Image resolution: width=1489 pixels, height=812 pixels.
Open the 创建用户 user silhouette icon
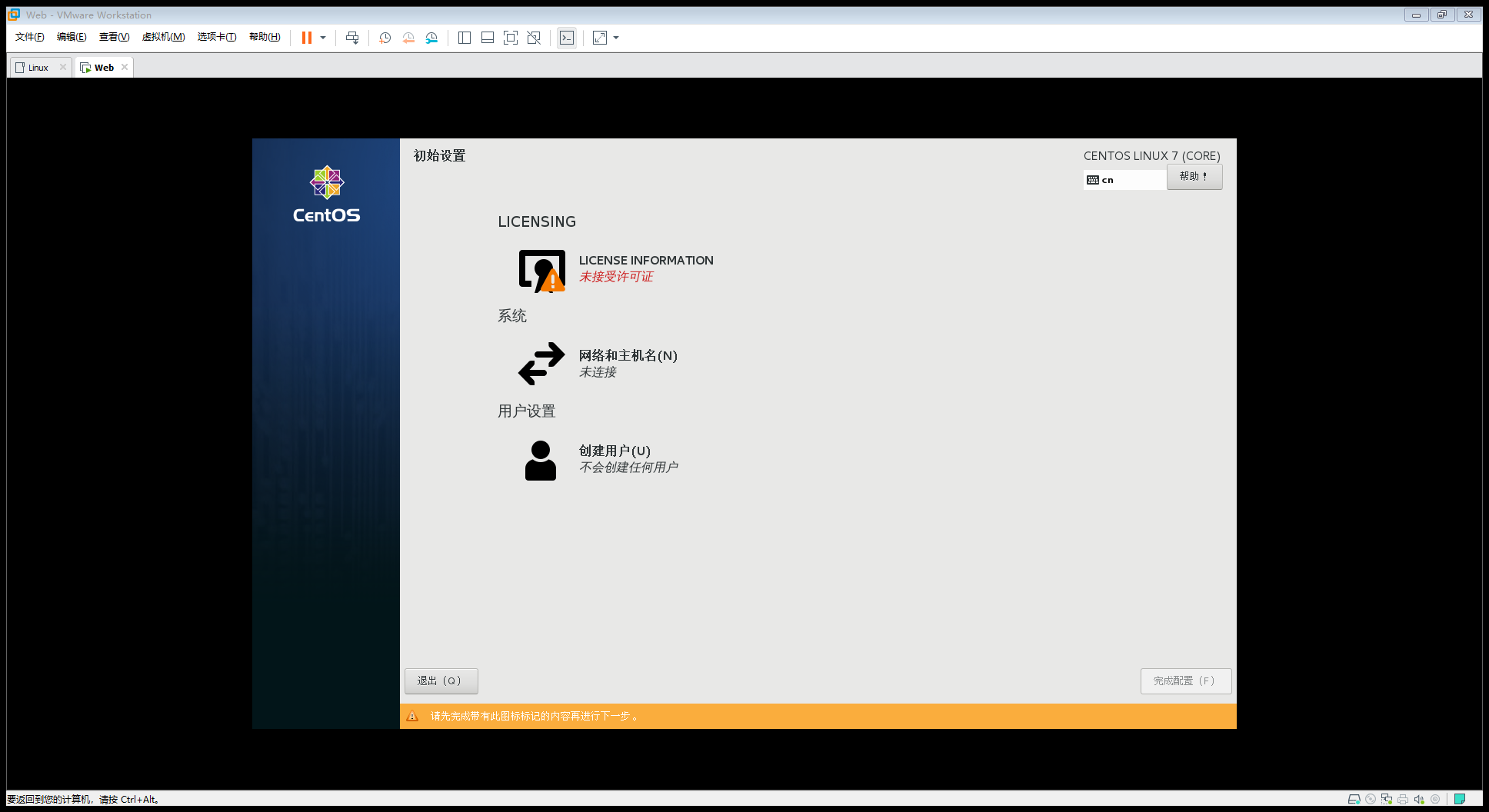coord(541,461)
